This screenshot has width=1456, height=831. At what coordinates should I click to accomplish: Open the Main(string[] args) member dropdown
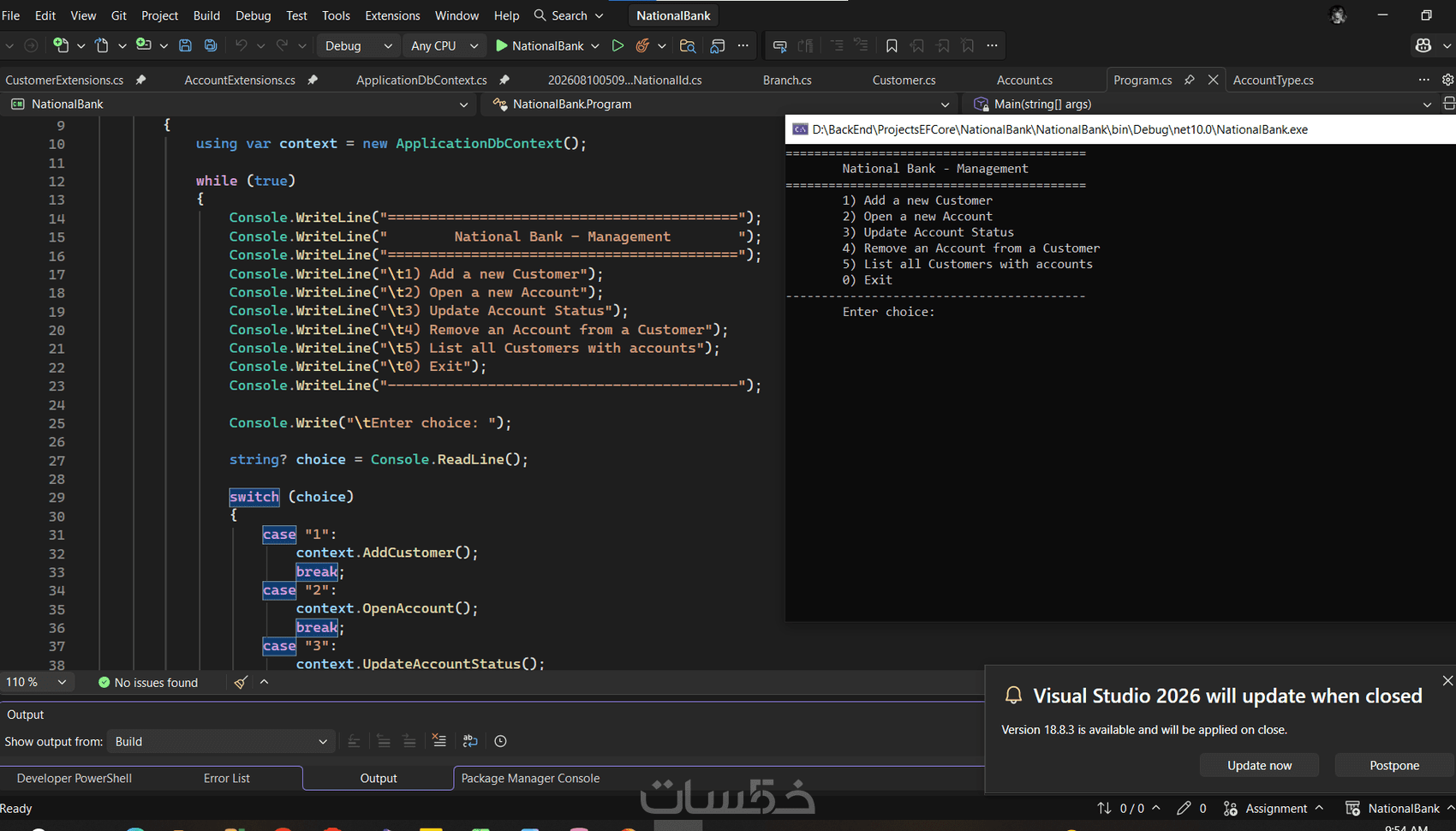1201,104
